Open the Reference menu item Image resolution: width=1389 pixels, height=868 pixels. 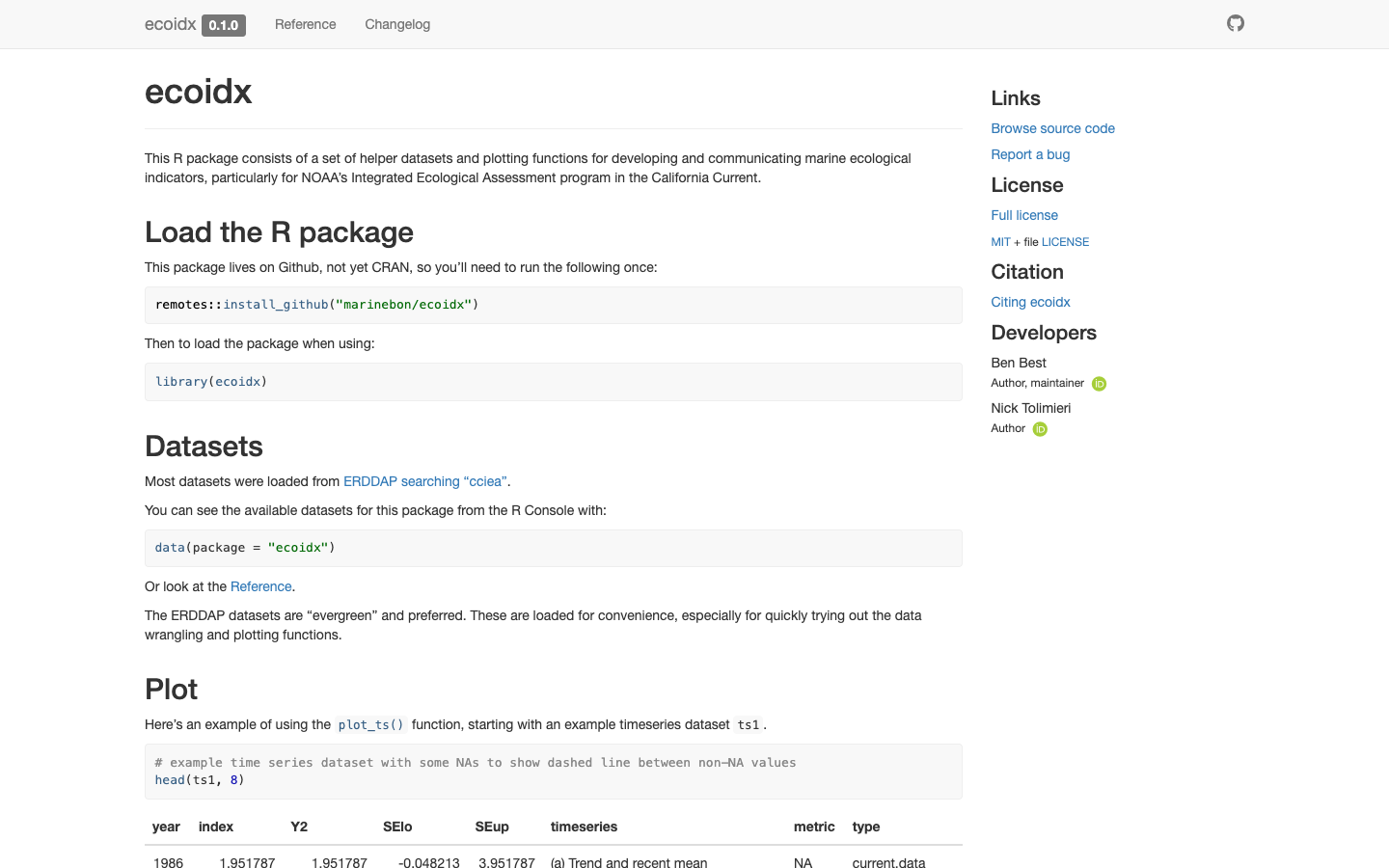306,24
